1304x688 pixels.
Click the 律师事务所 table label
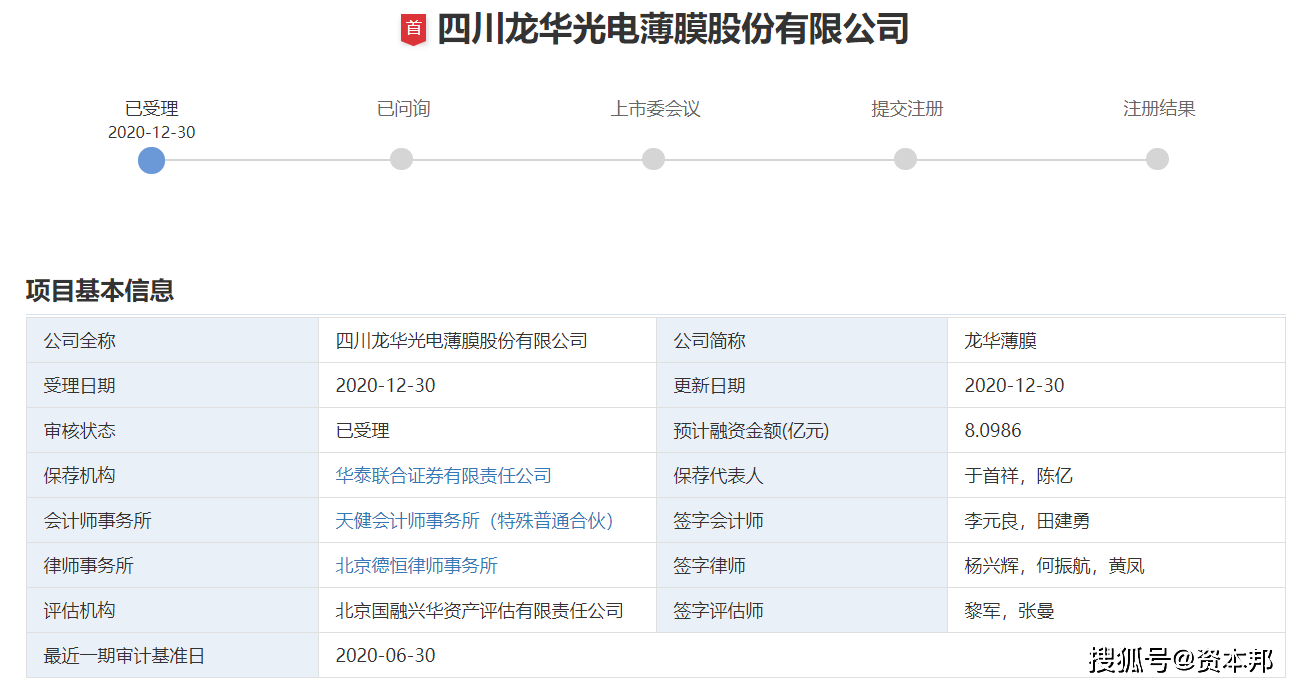point(89,566)
